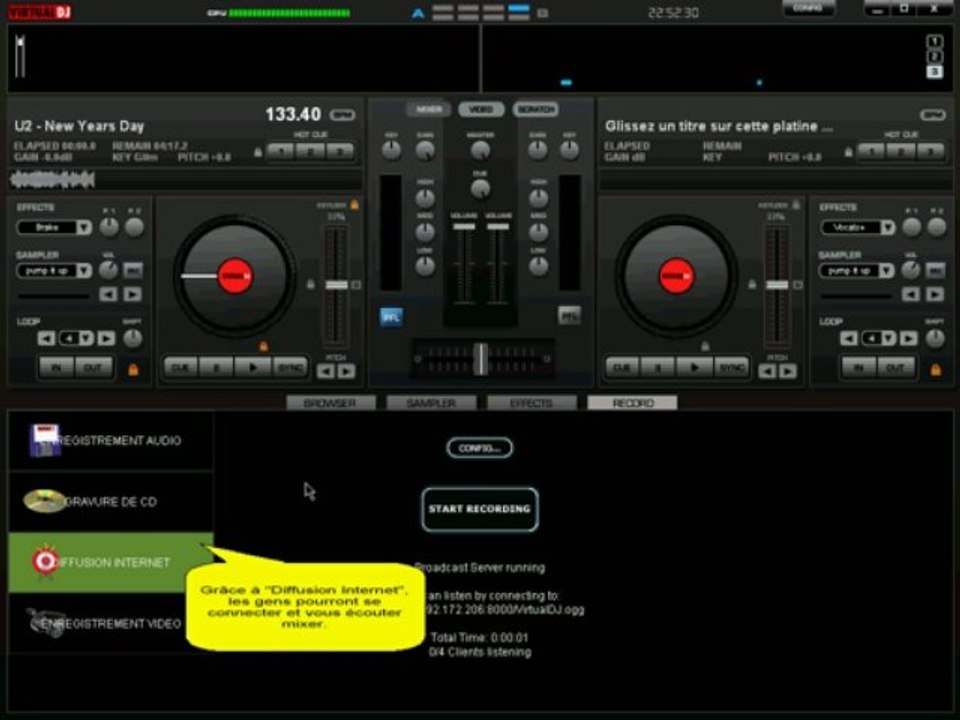This screenshot has width=960, height=720.
Task: Toggle the right deck loop lock icon
Action: coord(935,370)
